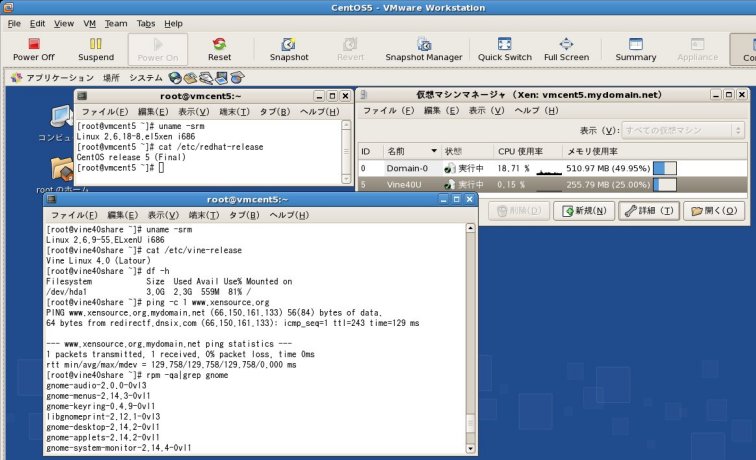Click the 開く(O) button
Screen dimensions: 756x460
click(714, 211)
